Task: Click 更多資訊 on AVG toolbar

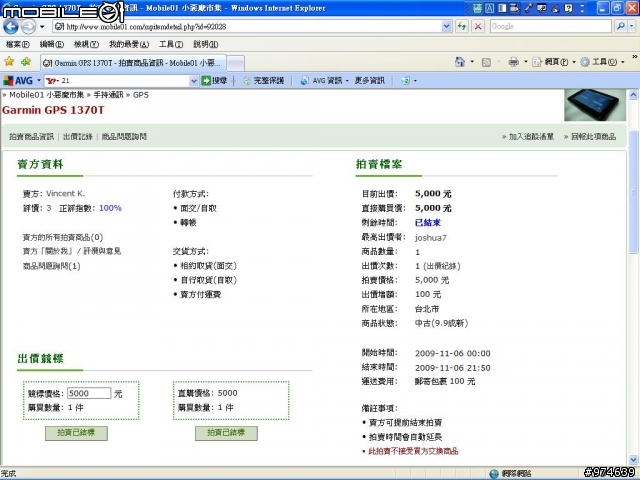Action: pyautogui.click(x=369, y=81)
